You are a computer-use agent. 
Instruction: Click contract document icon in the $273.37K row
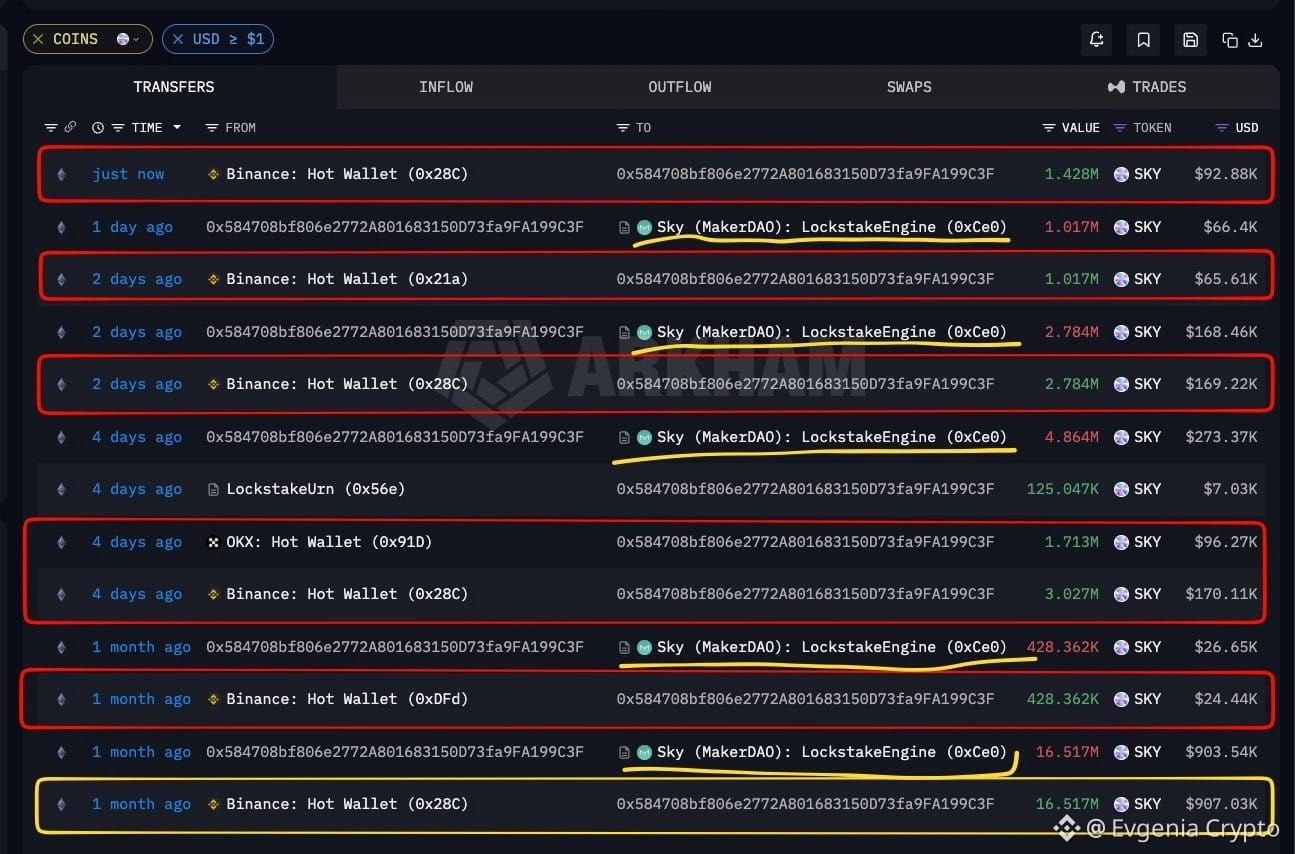[624, 437]
